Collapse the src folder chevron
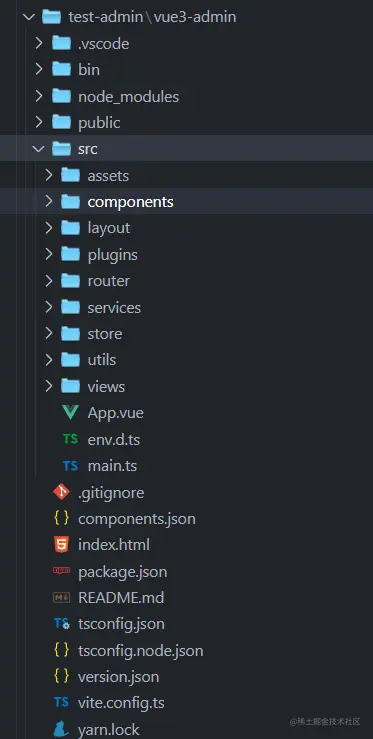This screenshot has width=373, height=739. 38,149
